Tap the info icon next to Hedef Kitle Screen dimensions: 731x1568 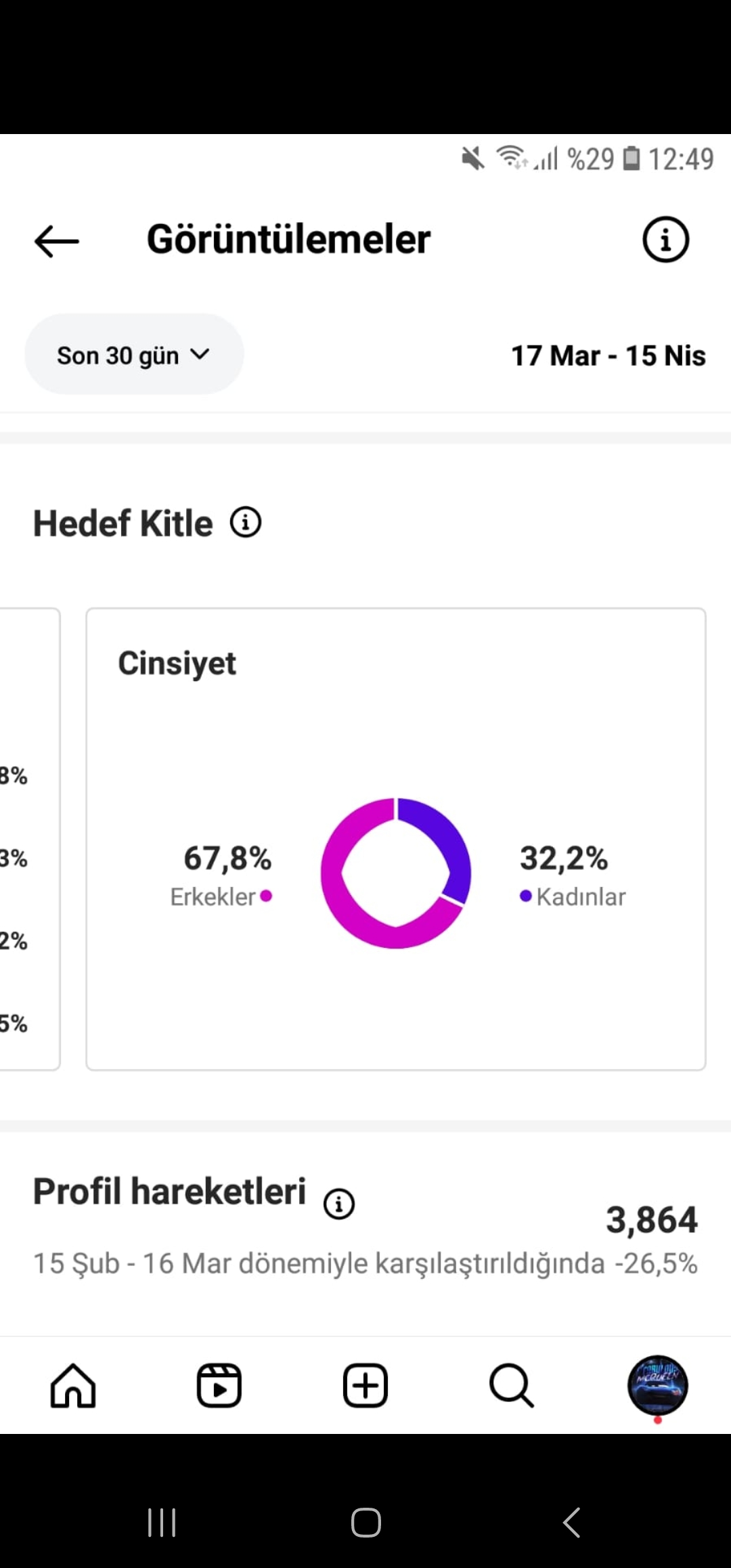pyautogui.click(x=246, y=523)
